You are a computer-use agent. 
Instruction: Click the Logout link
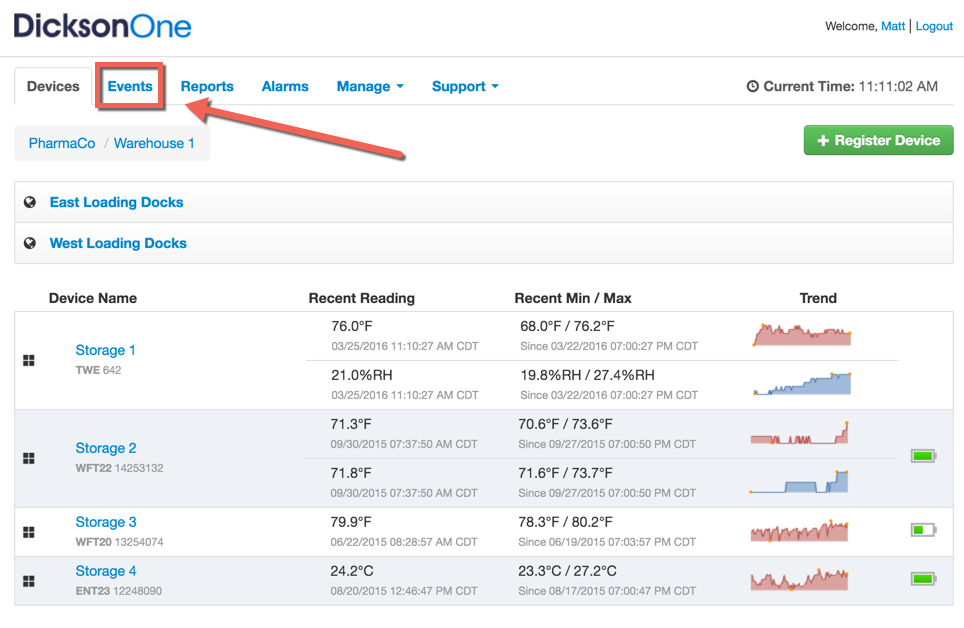(x=934, y=26)
